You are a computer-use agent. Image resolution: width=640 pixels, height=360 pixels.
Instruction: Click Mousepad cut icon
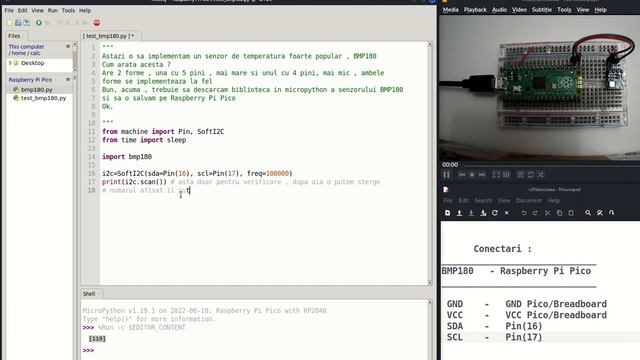pyautogui.click(x=547, y=213)
